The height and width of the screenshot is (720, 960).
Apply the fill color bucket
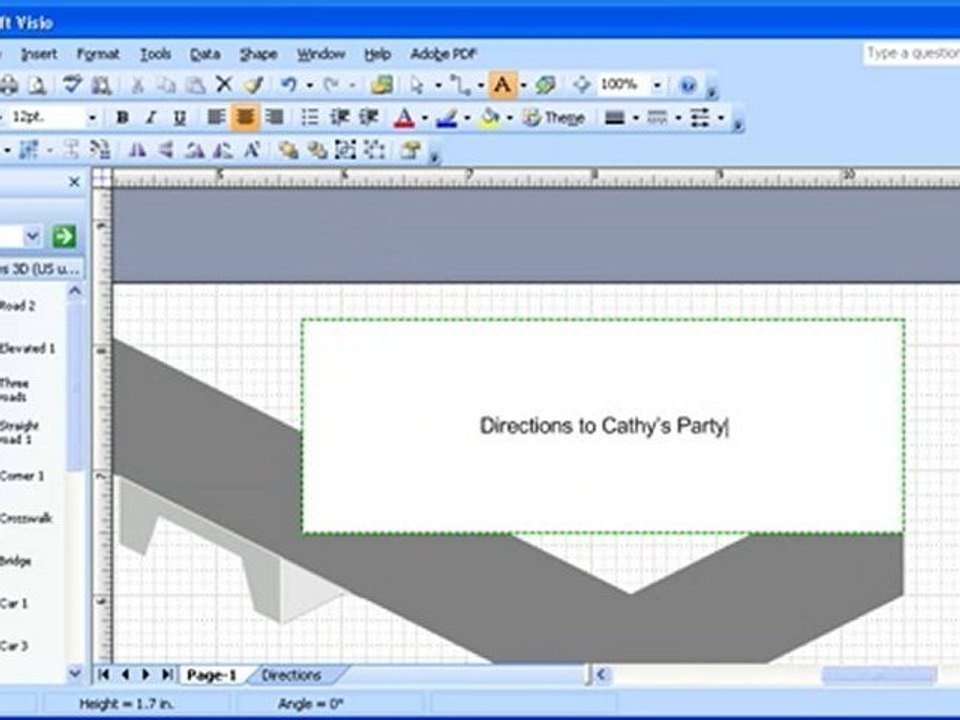(490, 117)
